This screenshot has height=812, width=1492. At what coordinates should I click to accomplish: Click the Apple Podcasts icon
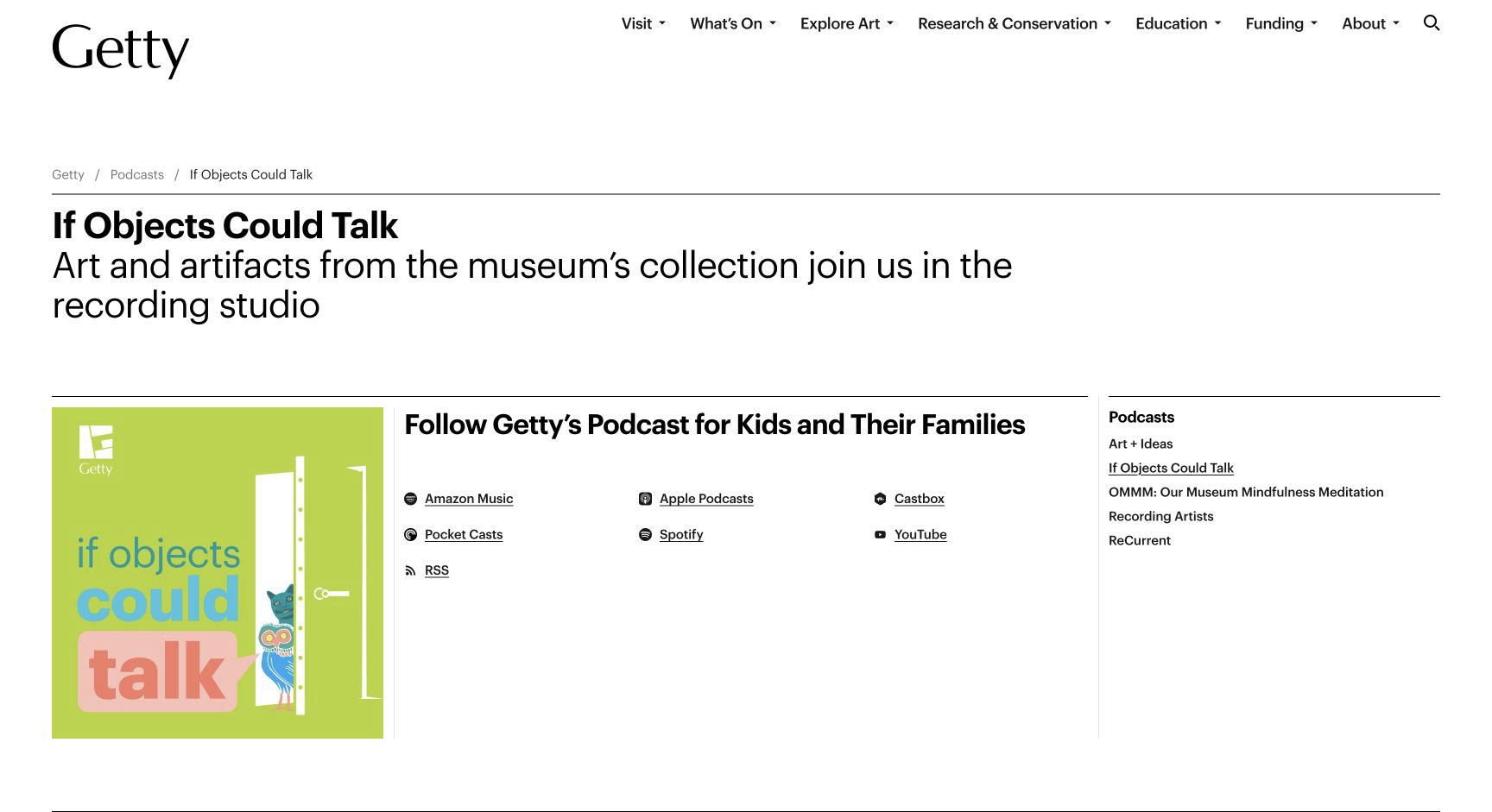pos(645,499)
